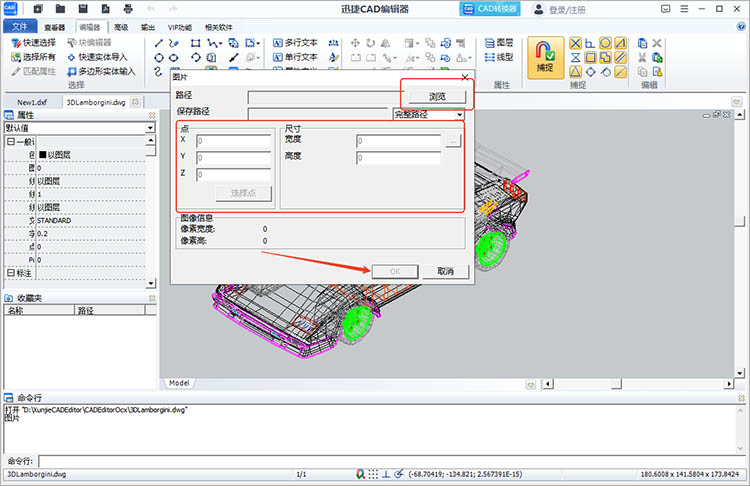Image resolution: width=750 pixels, height=486 pixels.
Task: Click the ortho mode icon in status bar
Action: coord(386,474)
